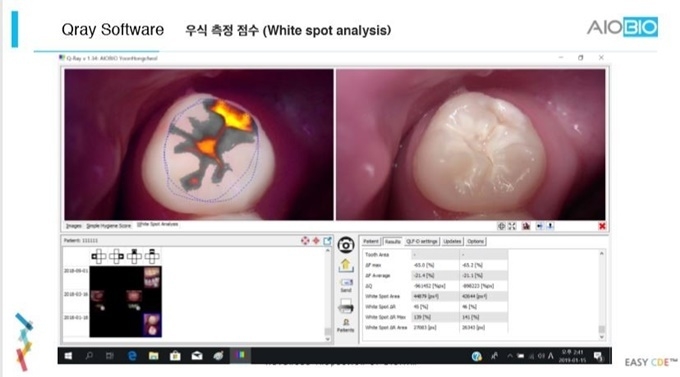Click the red X under right image
This screenshot has width=680, height=377.
click(602, 226)
